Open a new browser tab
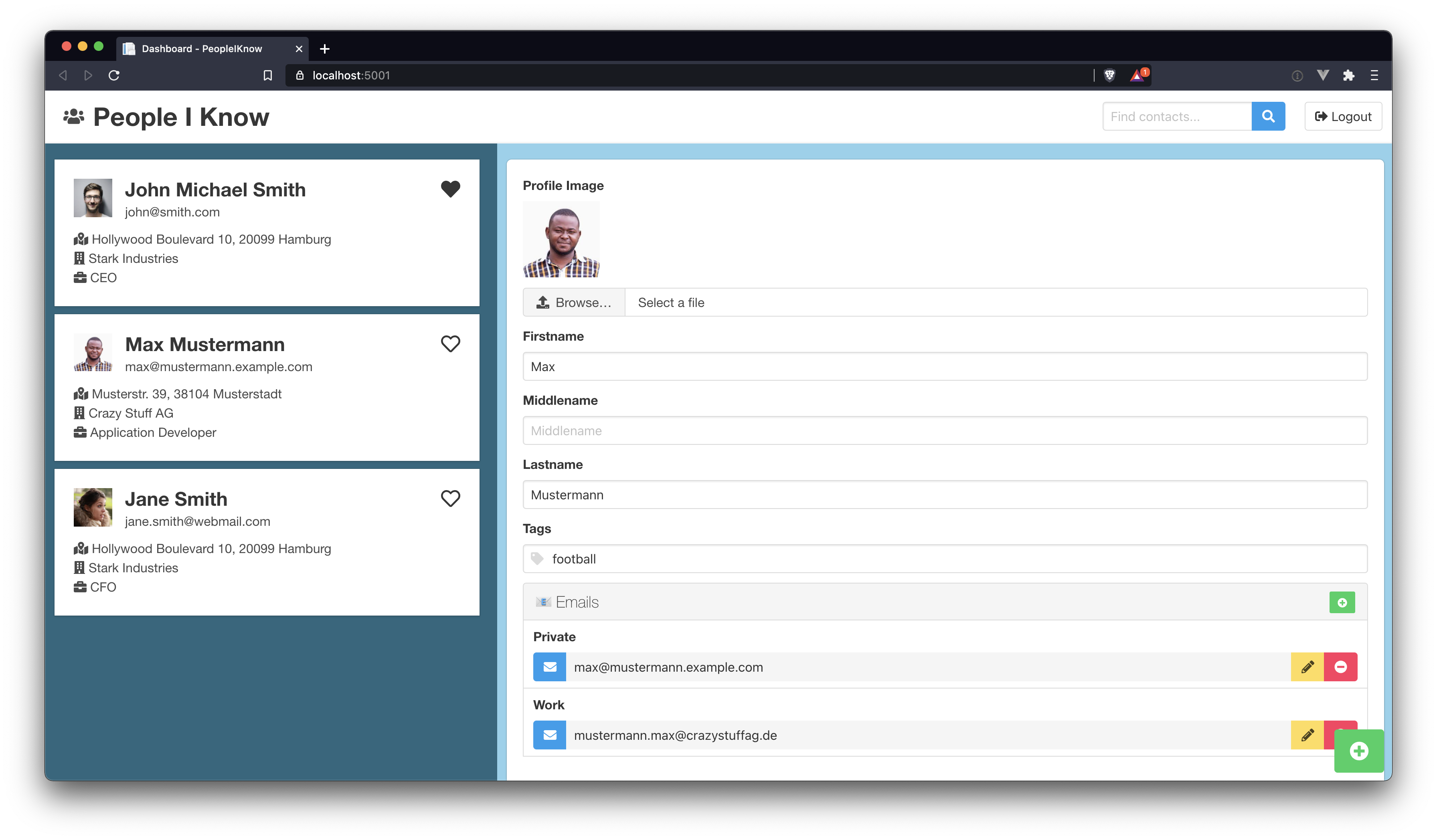Image resolution: width=1437 pixels, height=840 pixels. point(324,49)
